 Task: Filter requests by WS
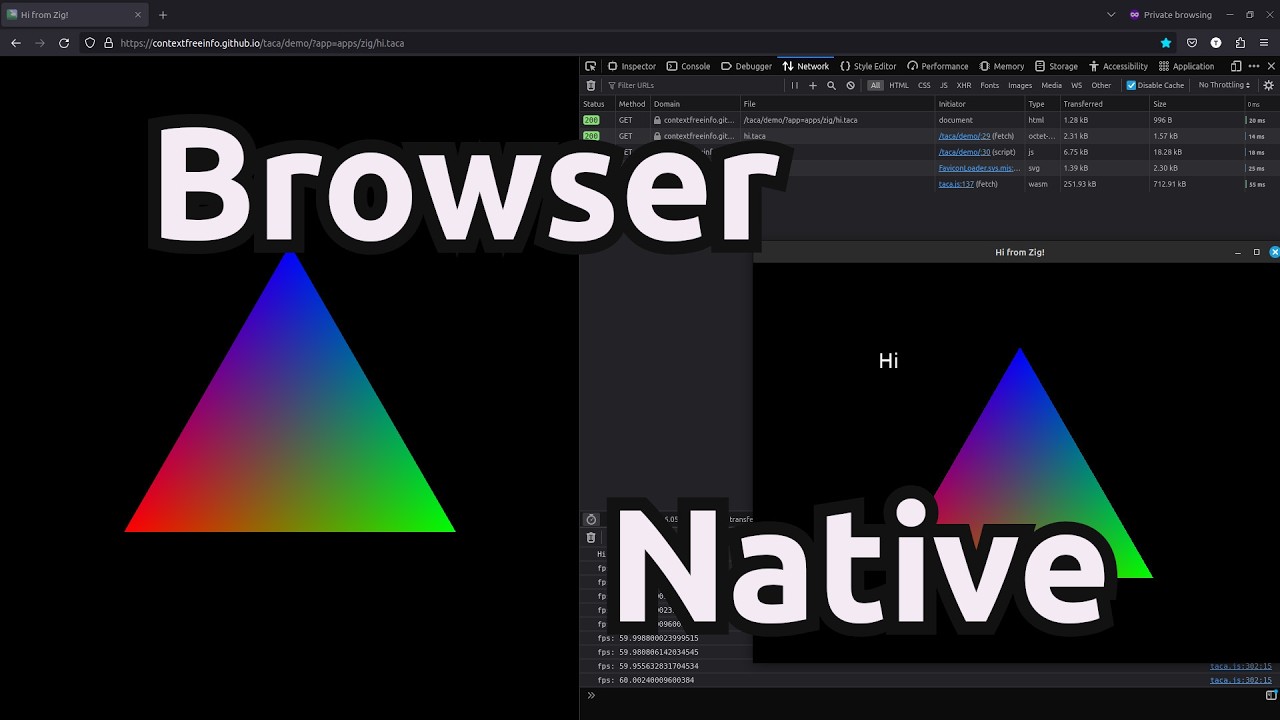(x=1077, y=85)
